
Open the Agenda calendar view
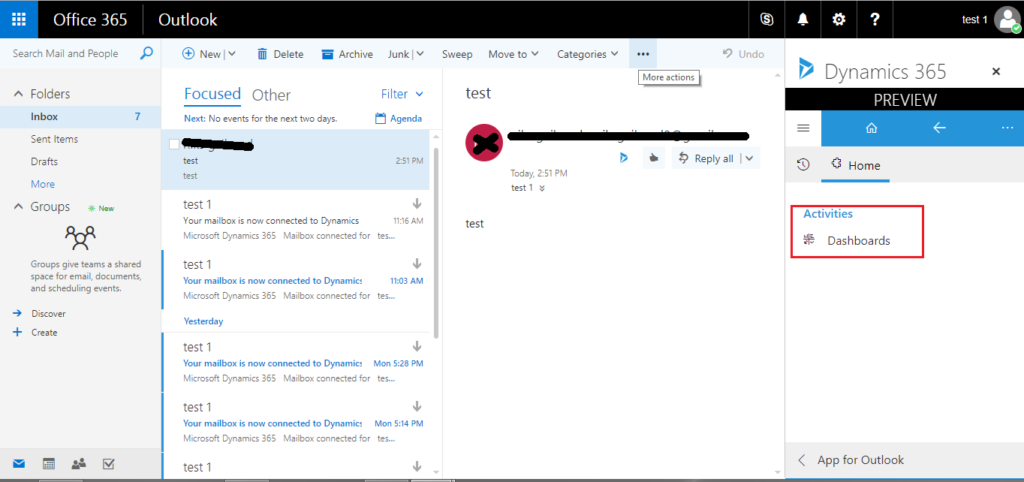pos(398,119)
